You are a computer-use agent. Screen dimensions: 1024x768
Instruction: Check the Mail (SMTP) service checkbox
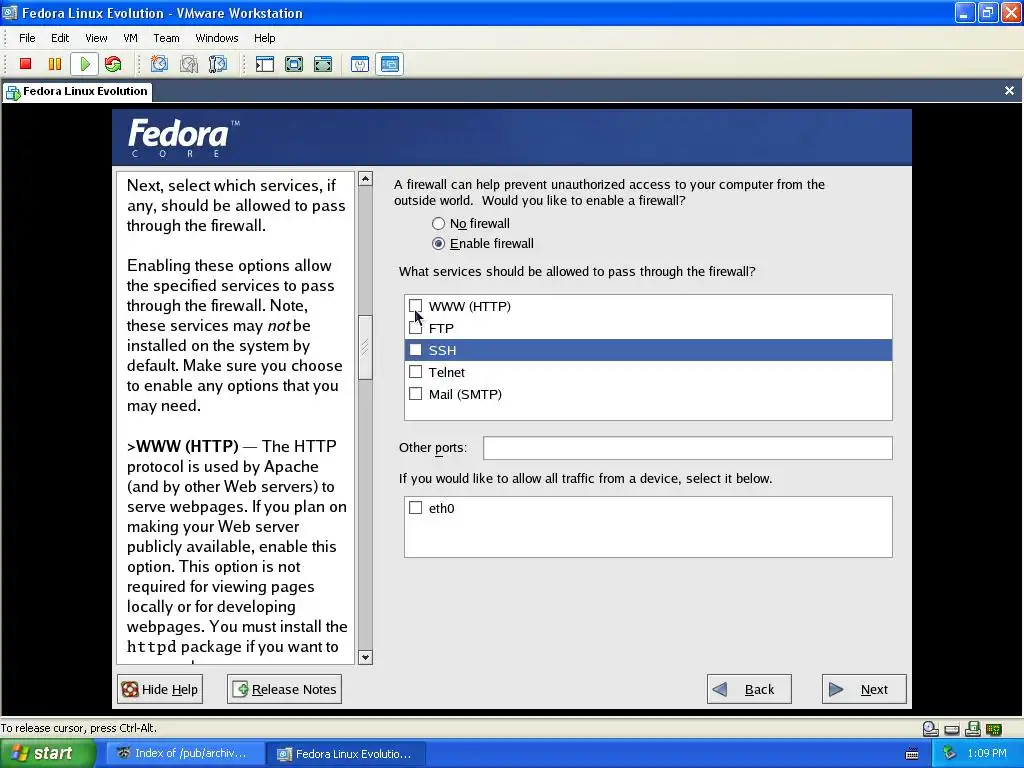[x=415, y=394]
